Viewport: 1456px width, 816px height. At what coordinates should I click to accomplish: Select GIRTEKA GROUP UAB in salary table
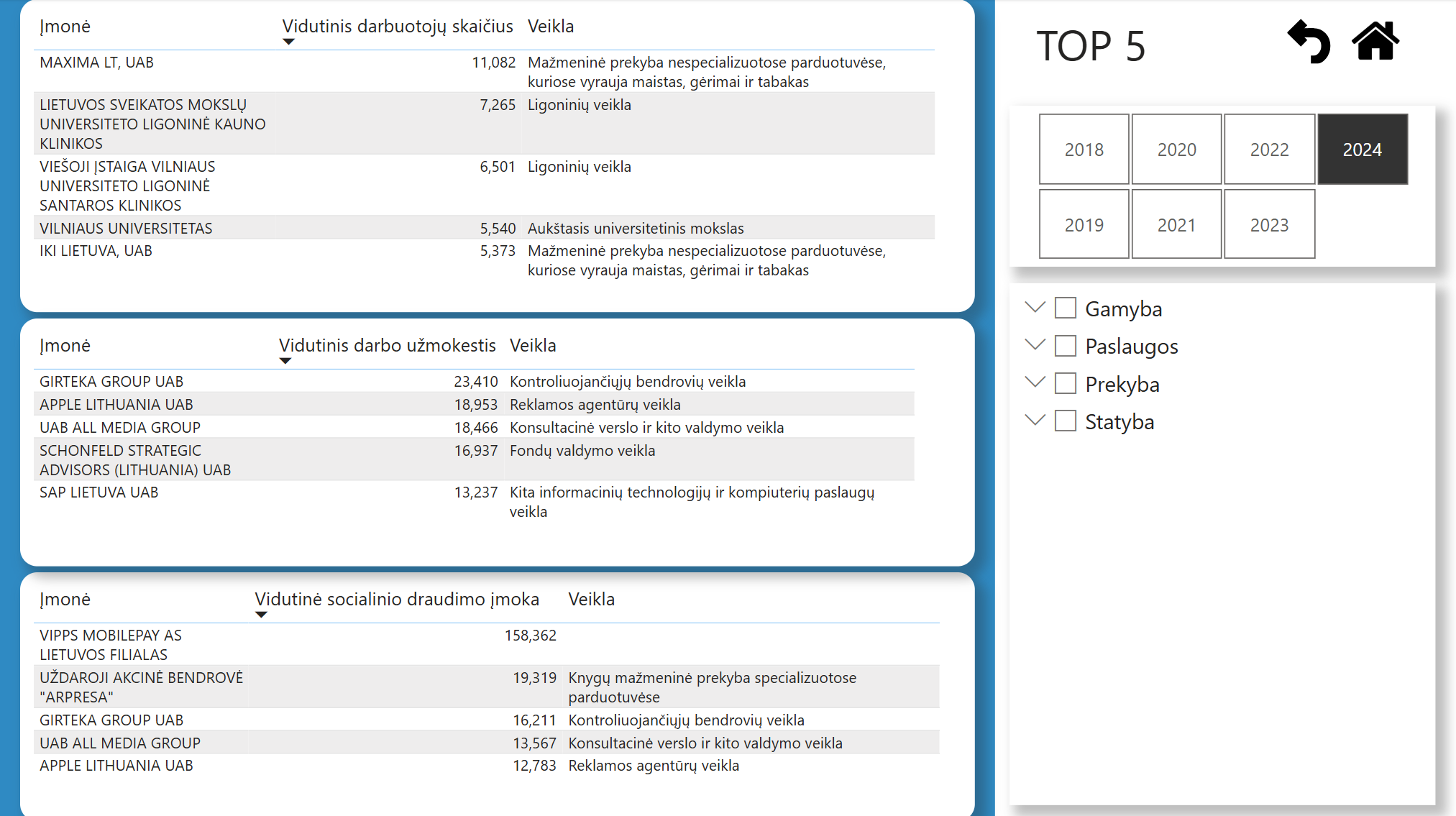tap(474, 382)
